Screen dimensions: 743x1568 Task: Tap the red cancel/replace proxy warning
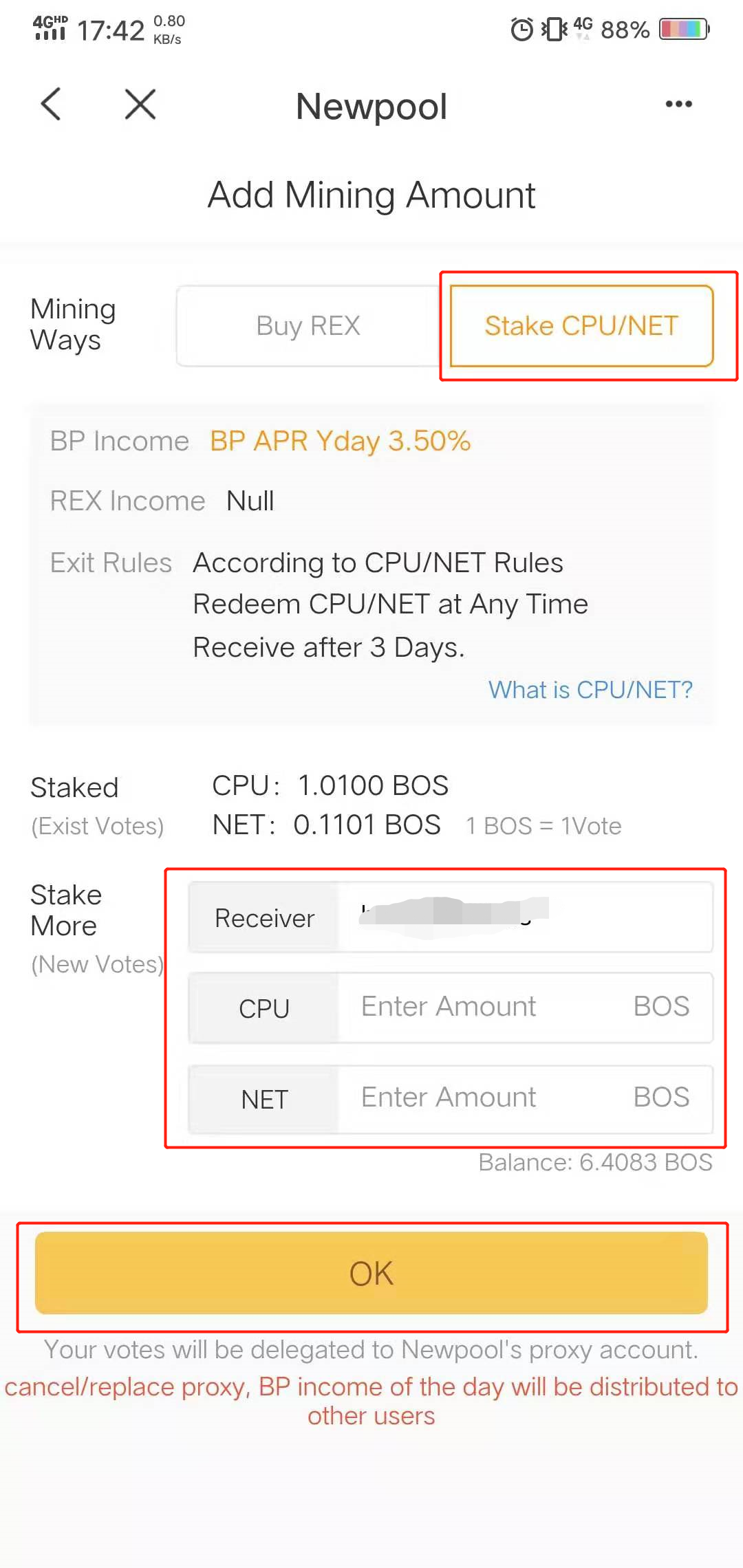coord(371,1402)
